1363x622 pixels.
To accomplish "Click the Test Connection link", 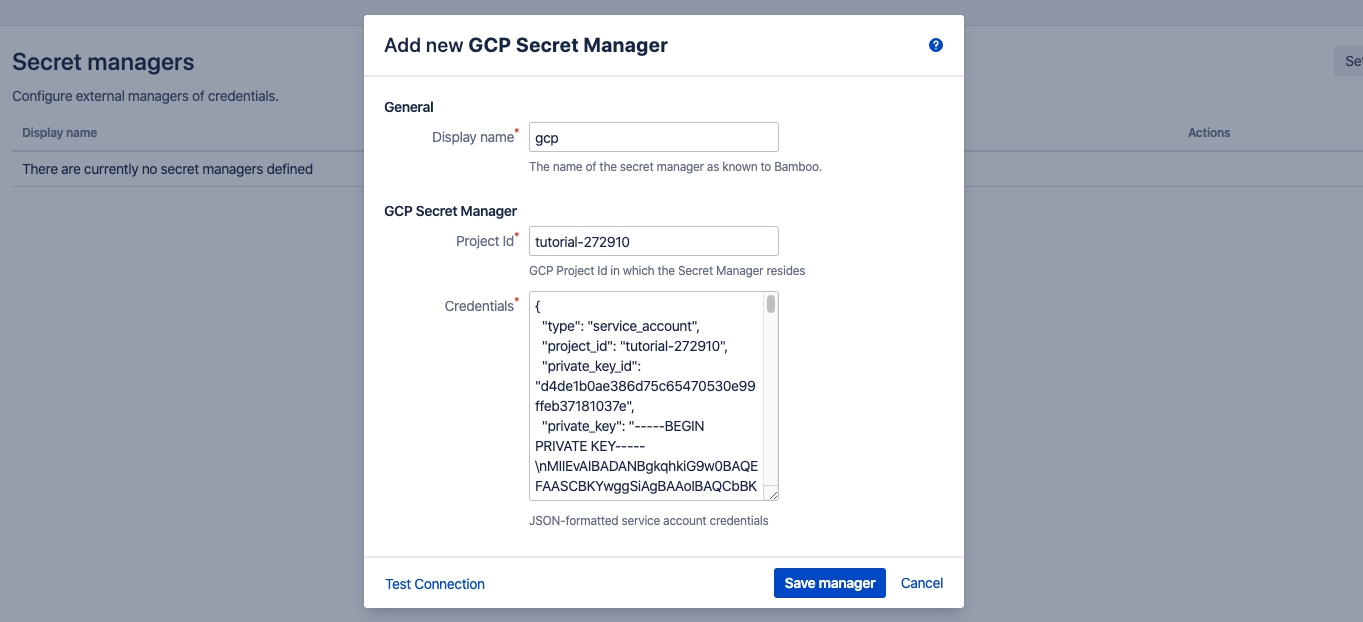I will (435, 584).
